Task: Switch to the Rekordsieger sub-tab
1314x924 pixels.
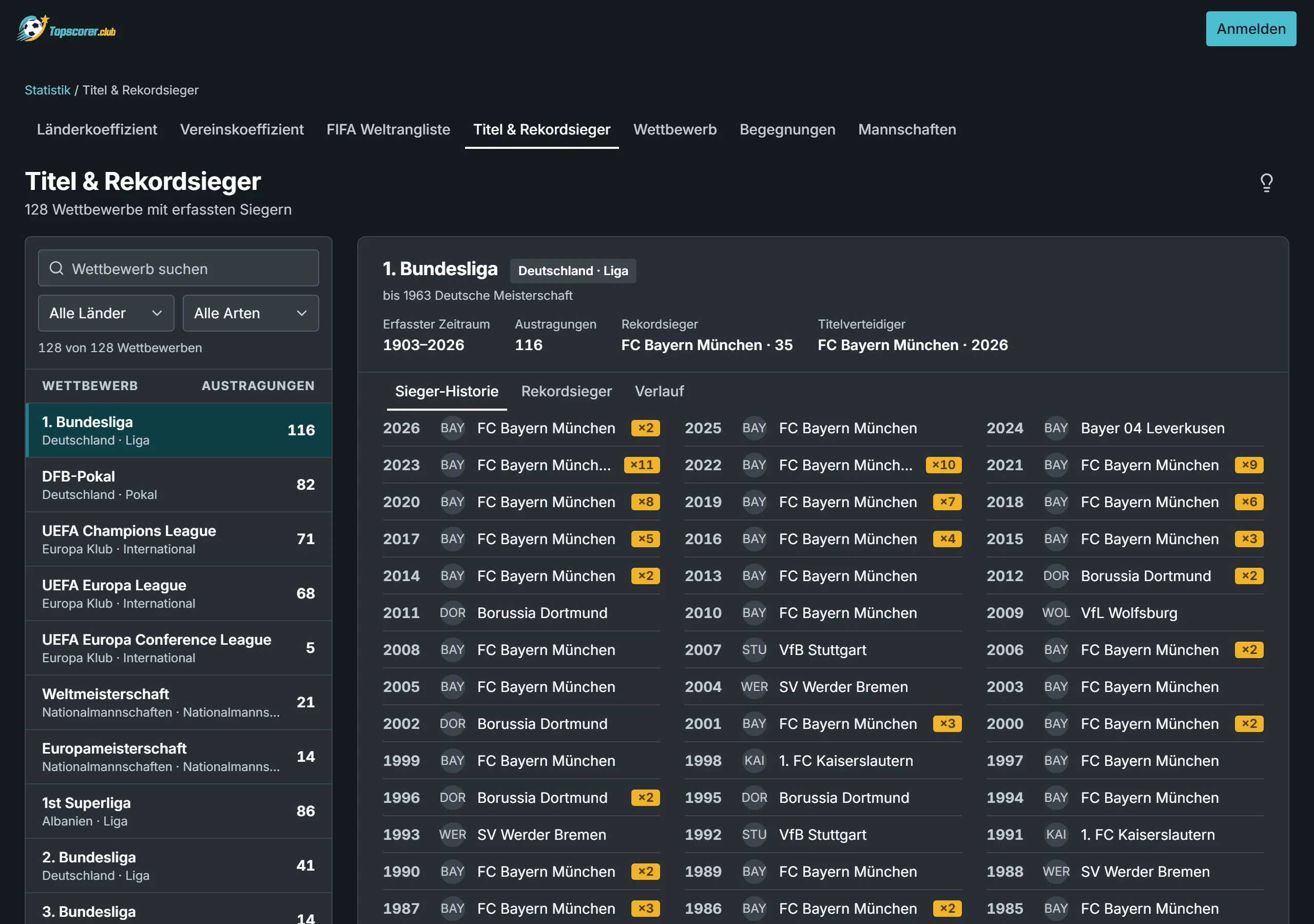Action: [x=566, y=391]
